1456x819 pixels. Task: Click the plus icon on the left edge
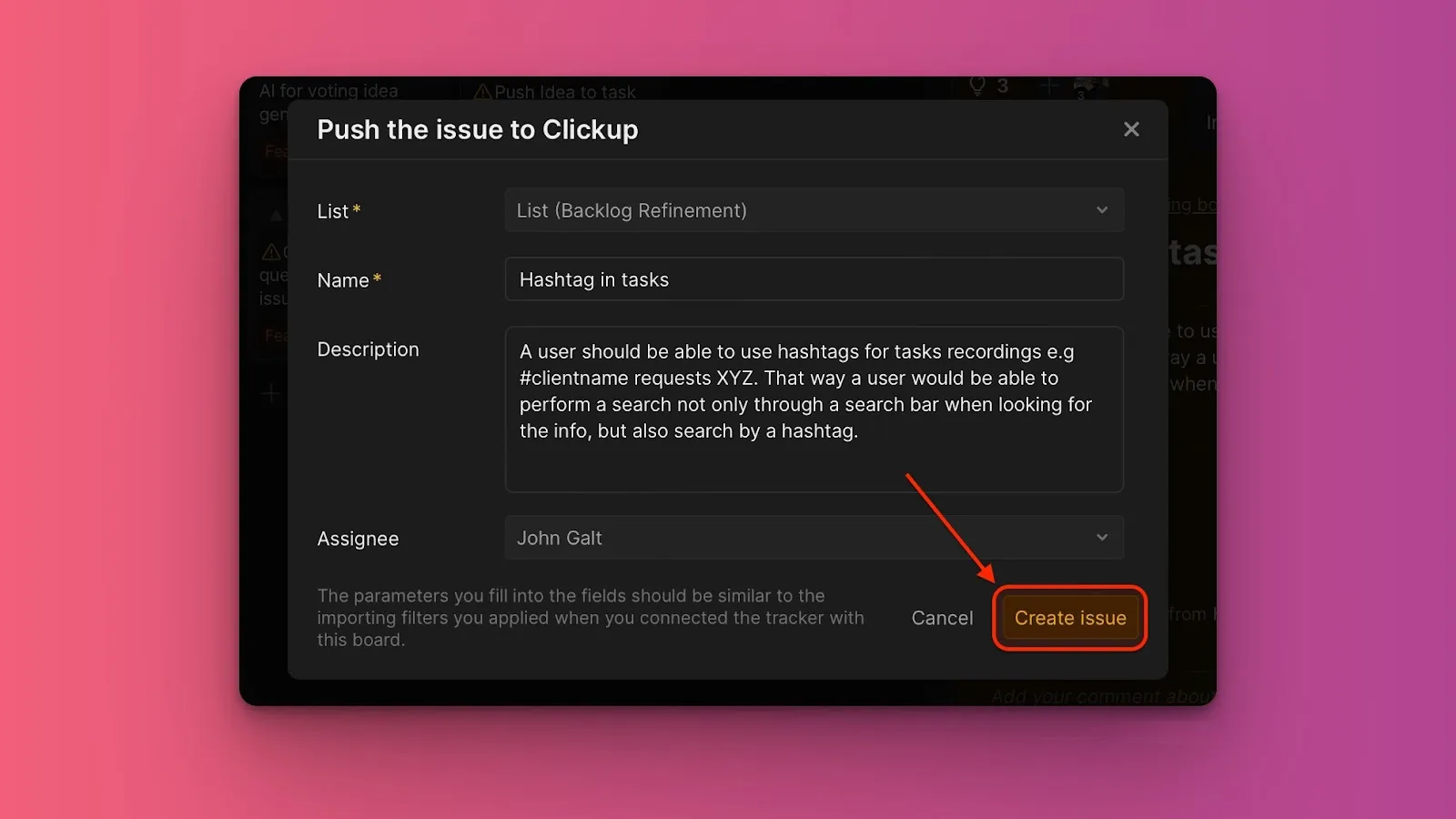pyautogui.click(x=271, y=393)
